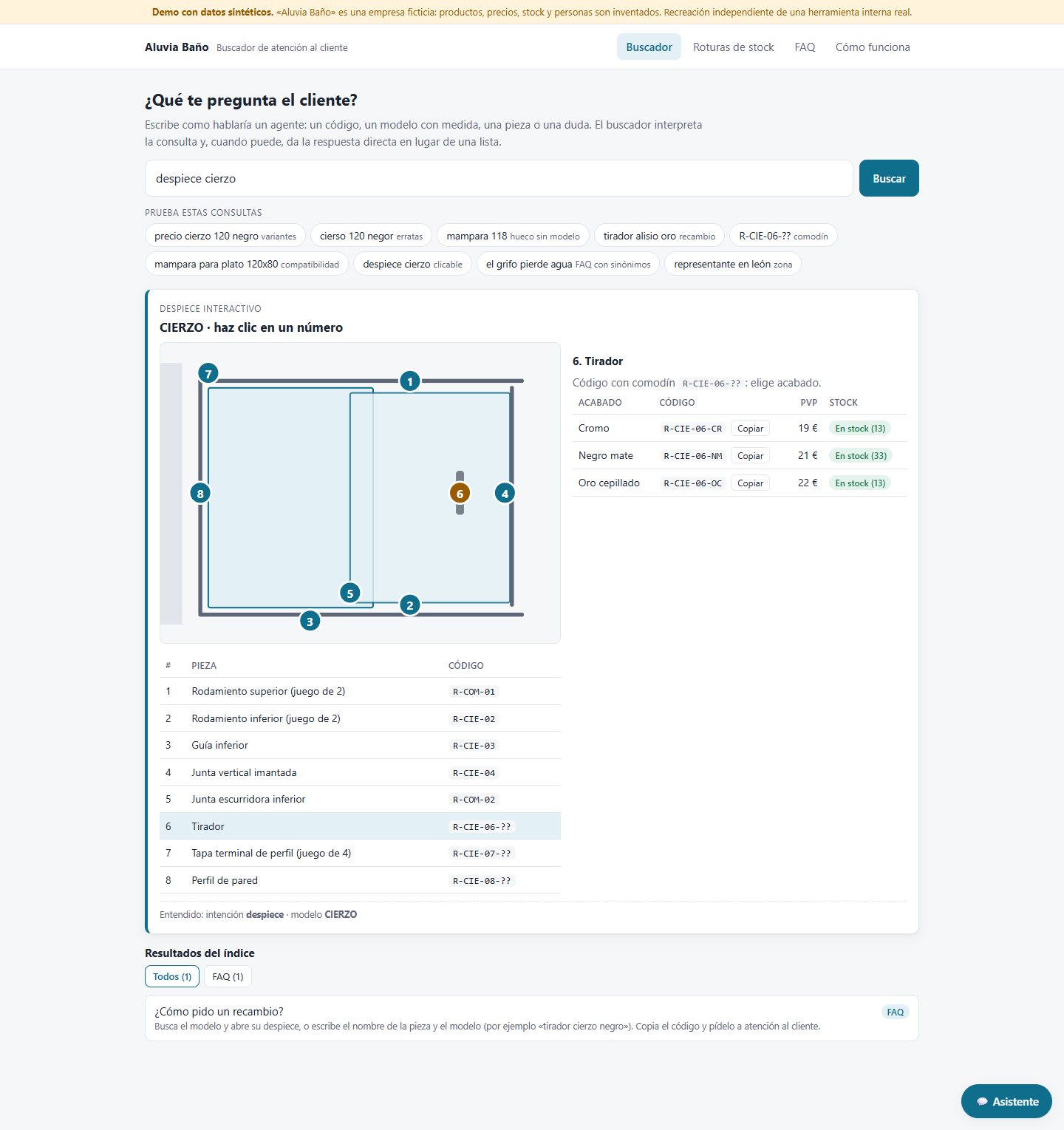Click diagram marker 2 for lower bearing
1064x1130 pixels.
(410, 605)
